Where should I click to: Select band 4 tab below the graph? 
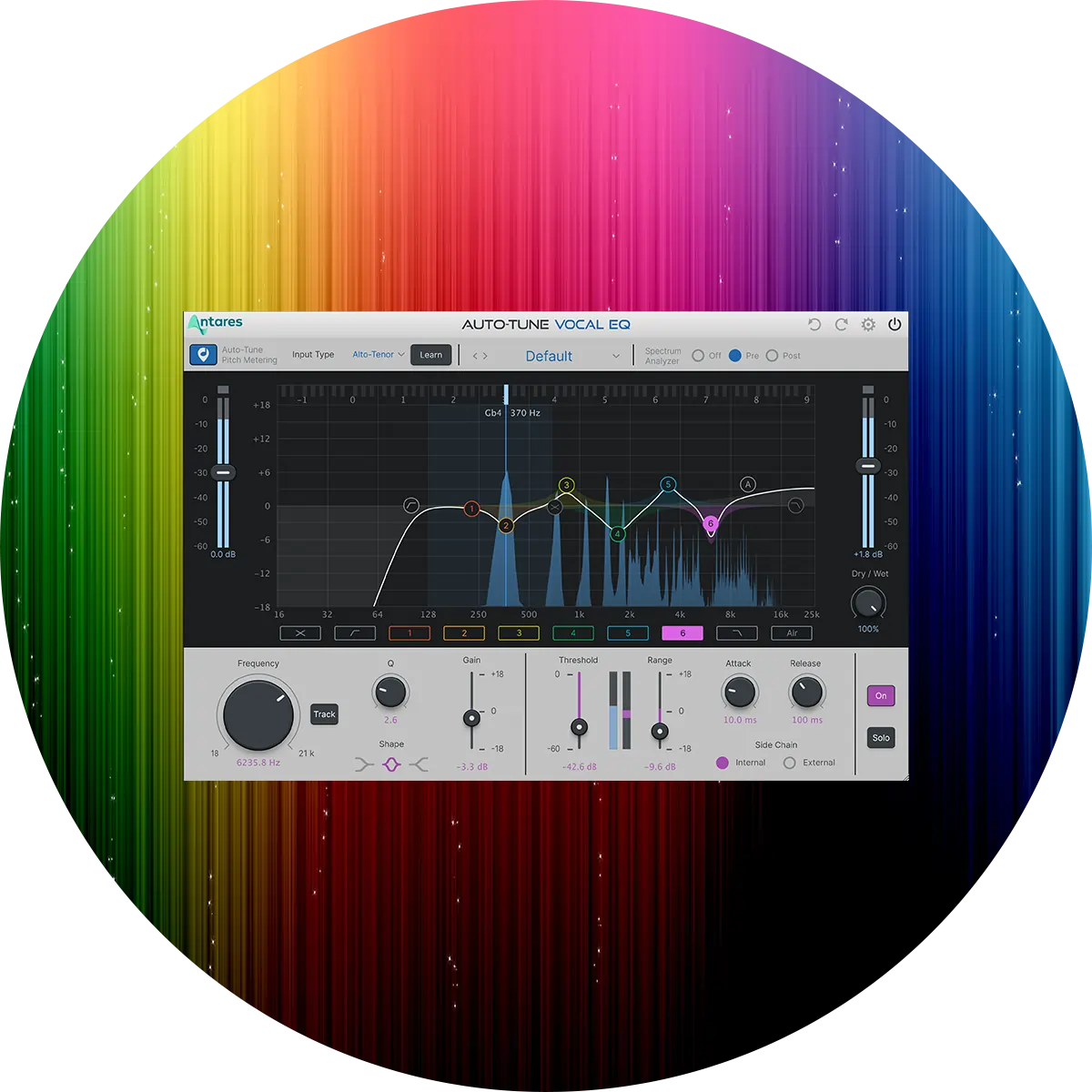573,633
